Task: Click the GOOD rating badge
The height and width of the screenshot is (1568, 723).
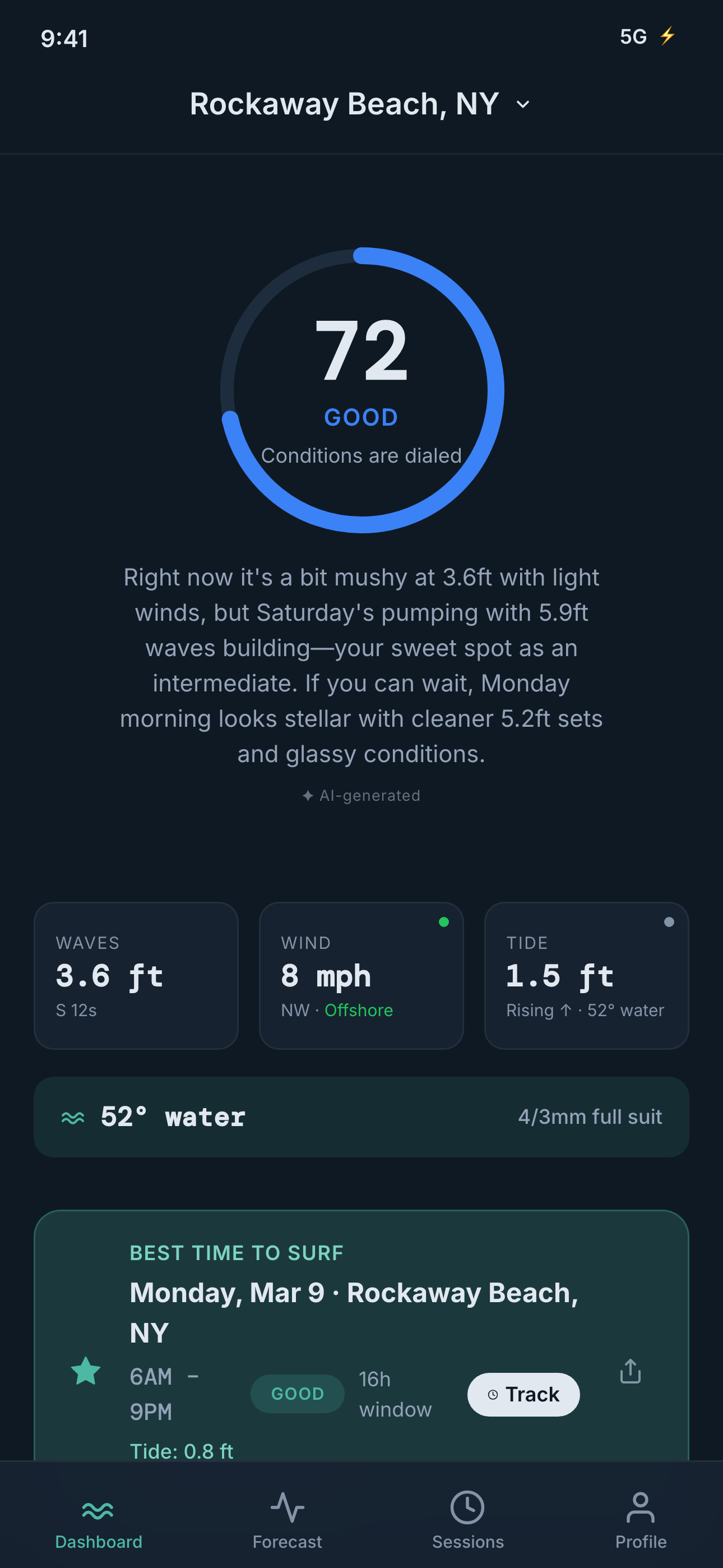Action: (298, 1394)
